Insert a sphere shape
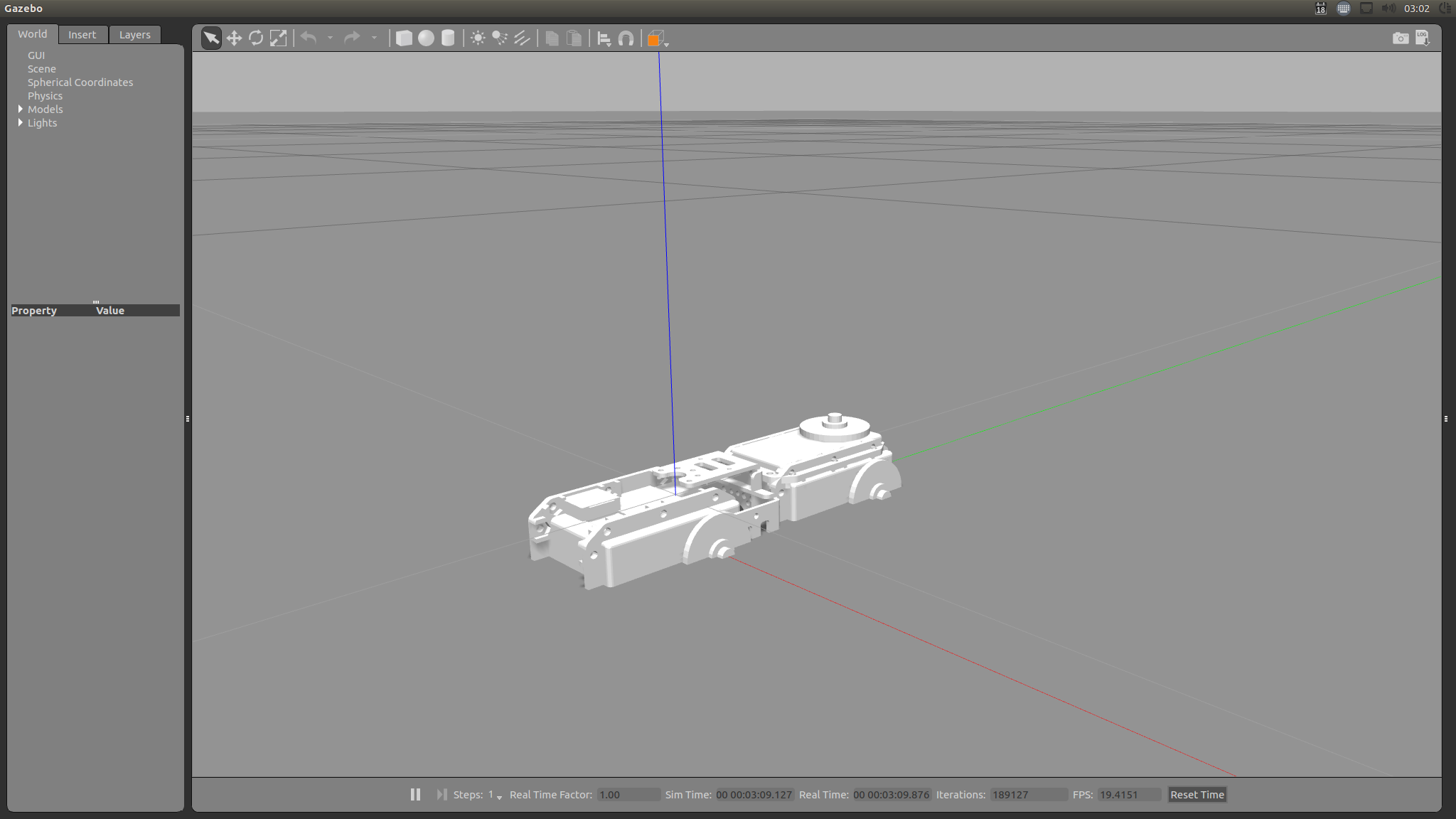This screenshot has width=1456, height=819. [x=426, y=38]
